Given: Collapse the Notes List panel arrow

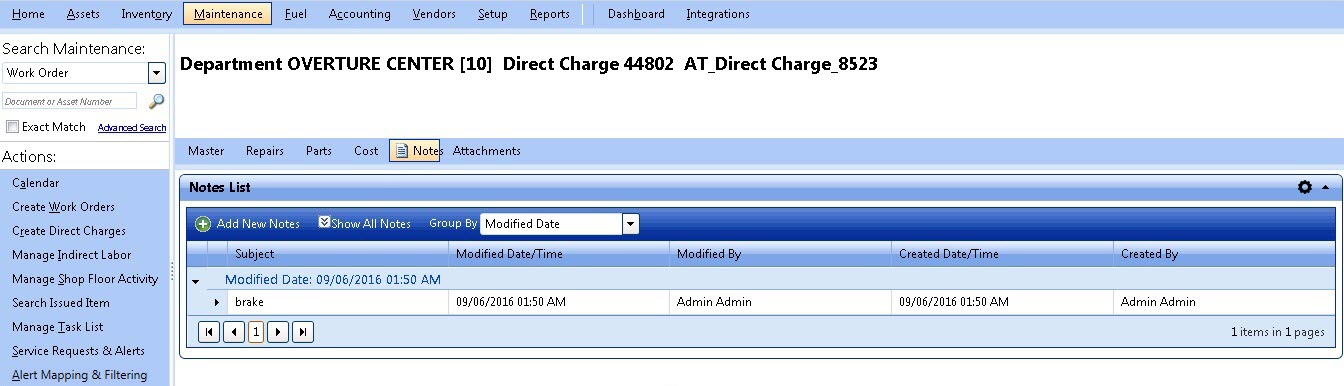Looking at the screenshot, I should click(1325, 187).
